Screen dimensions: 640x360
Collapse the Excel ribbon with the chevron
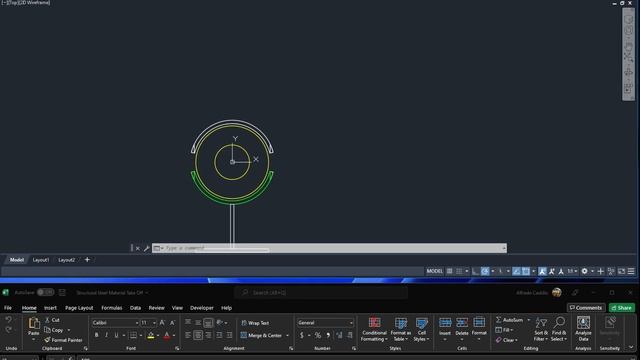point(631,348)
